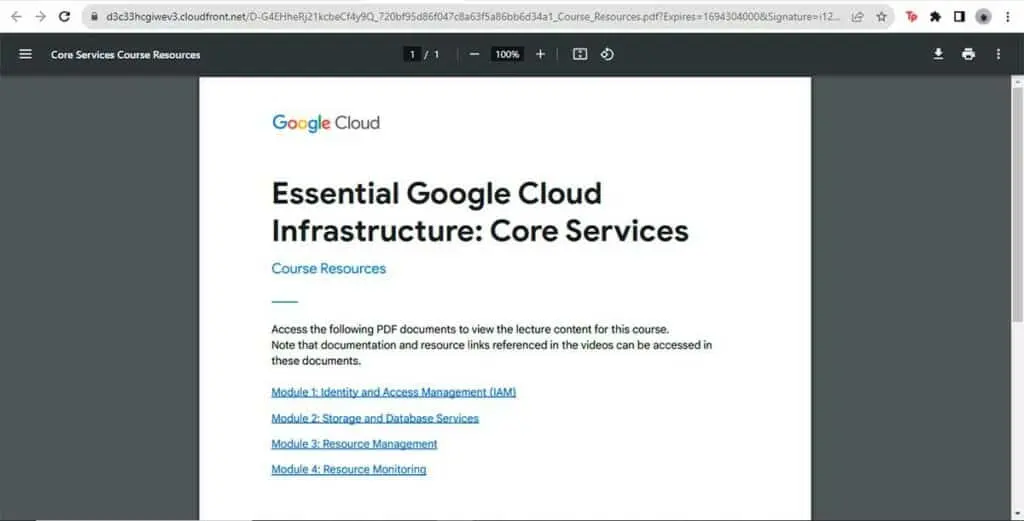This screenshot has height=521, width=1024.
Task: Click the Fit to page icon
Action: click(580, 54)
